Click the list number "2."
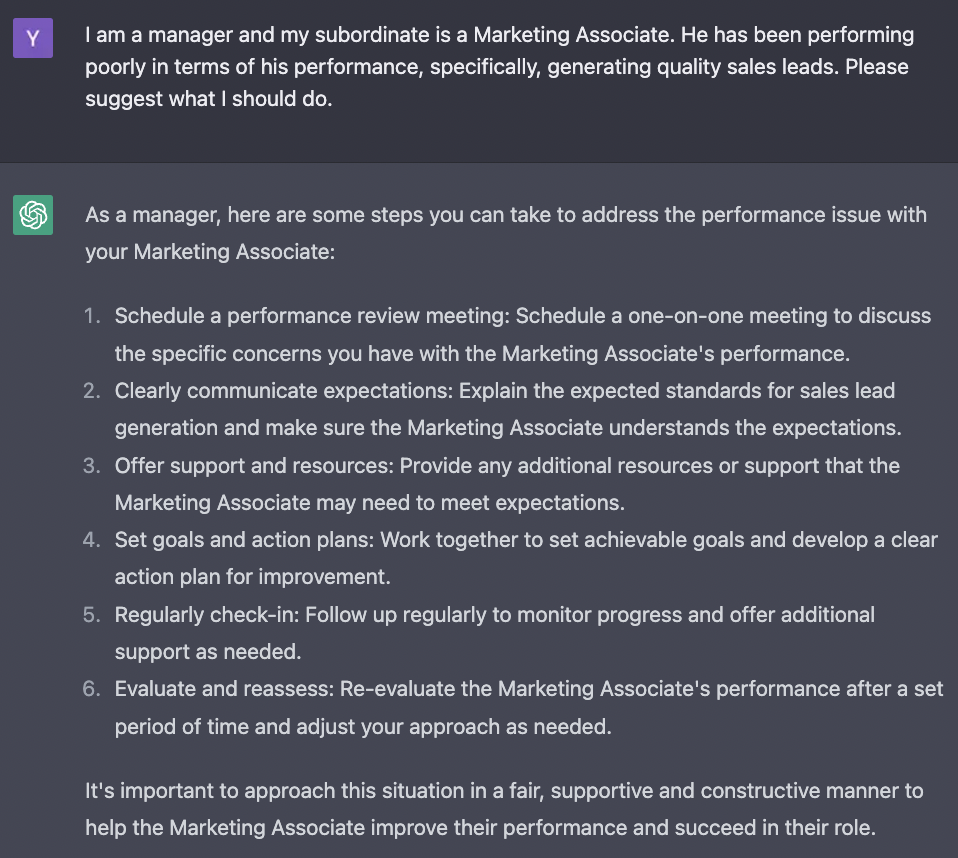Screen dimensions: 958x858 tap(92, 391)
